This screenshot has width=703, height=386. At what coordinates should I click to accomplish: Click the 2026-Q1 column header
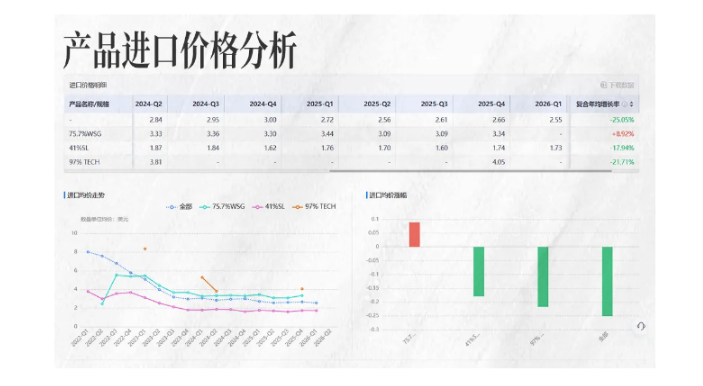548,104
